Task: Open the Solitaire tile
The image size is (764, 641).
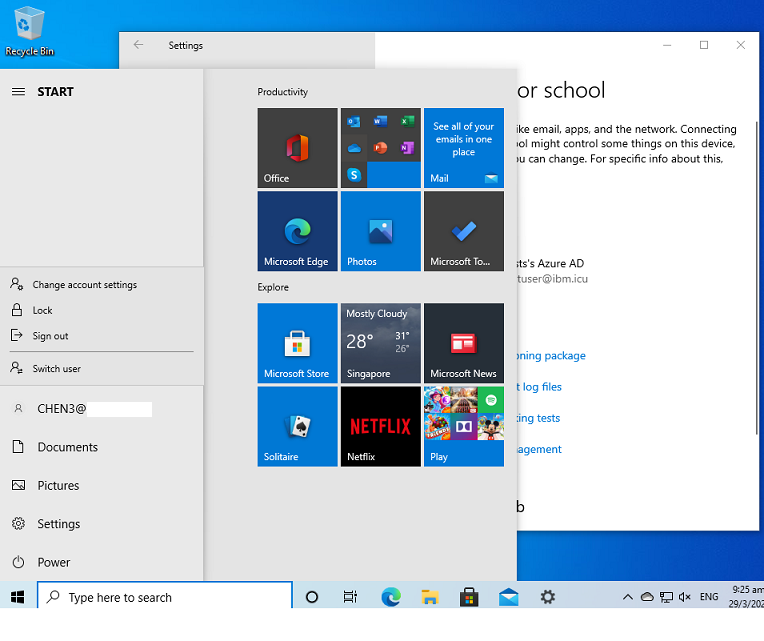Action: (297, 426)
